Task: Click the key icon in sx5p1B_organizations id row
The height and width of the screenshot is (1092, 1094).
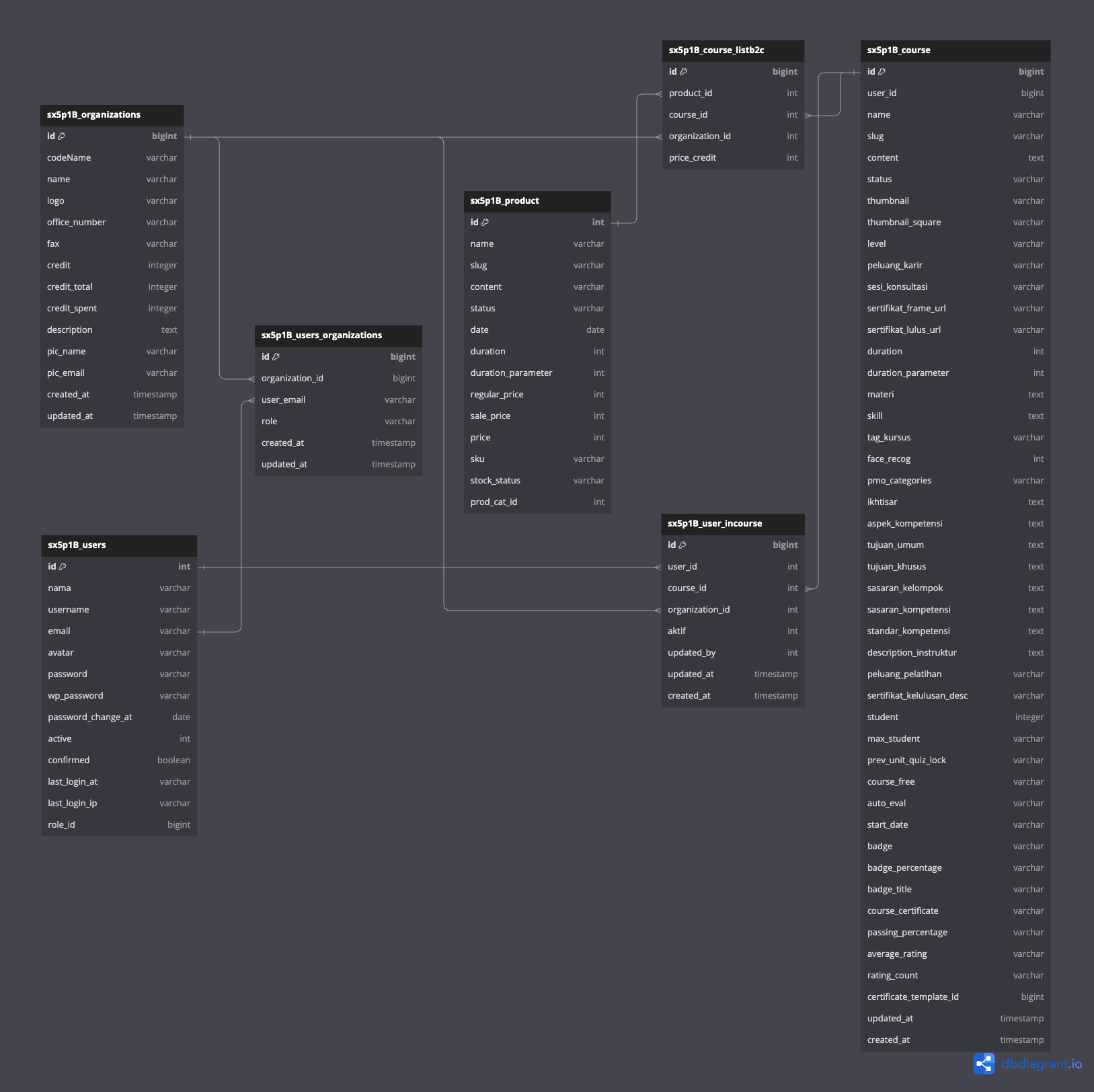Action: pyautogui.click(x=61, y=136)
